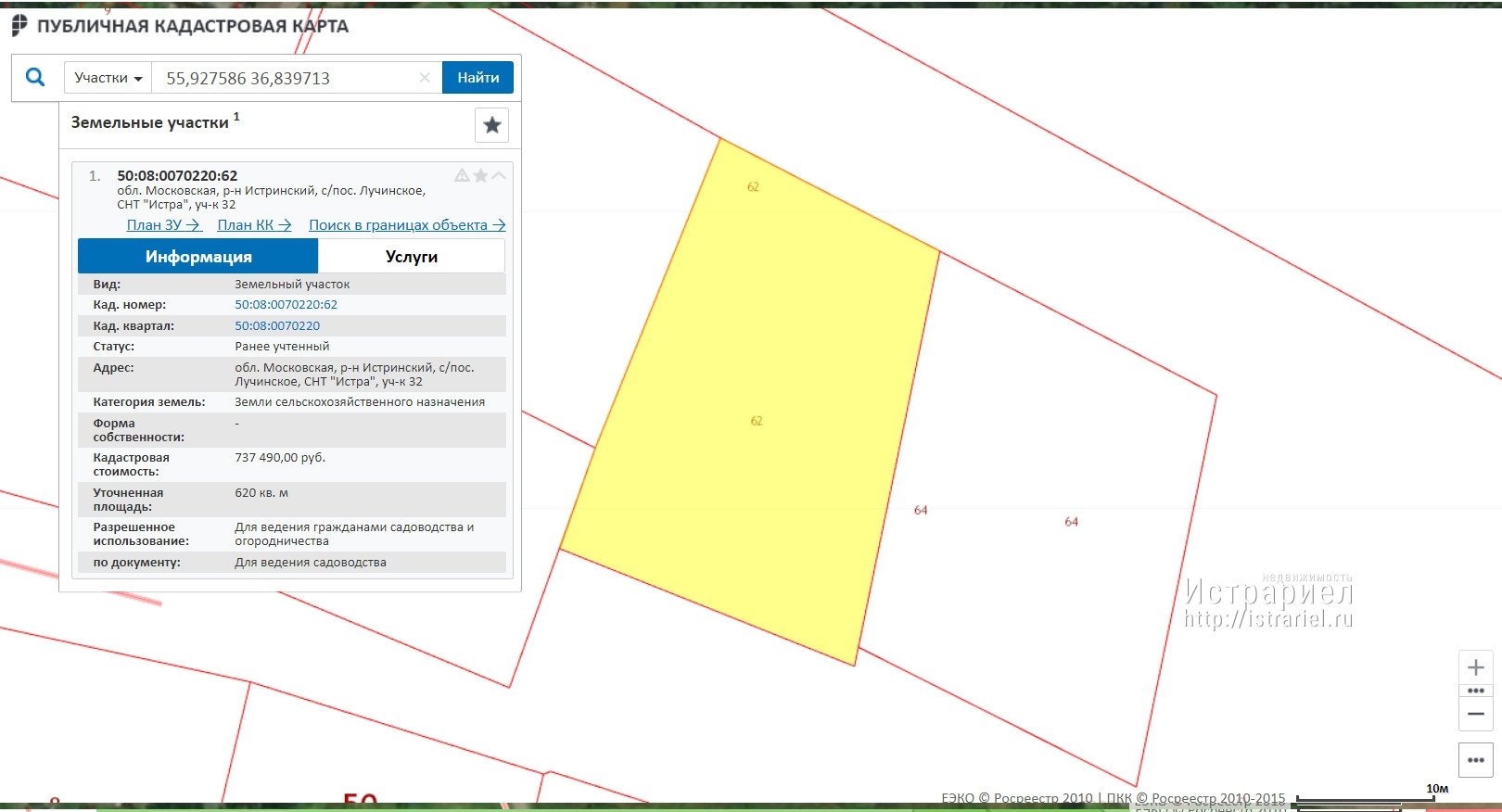
Task: Click the magnifier search icon
Action: click(x=35, y=78)
